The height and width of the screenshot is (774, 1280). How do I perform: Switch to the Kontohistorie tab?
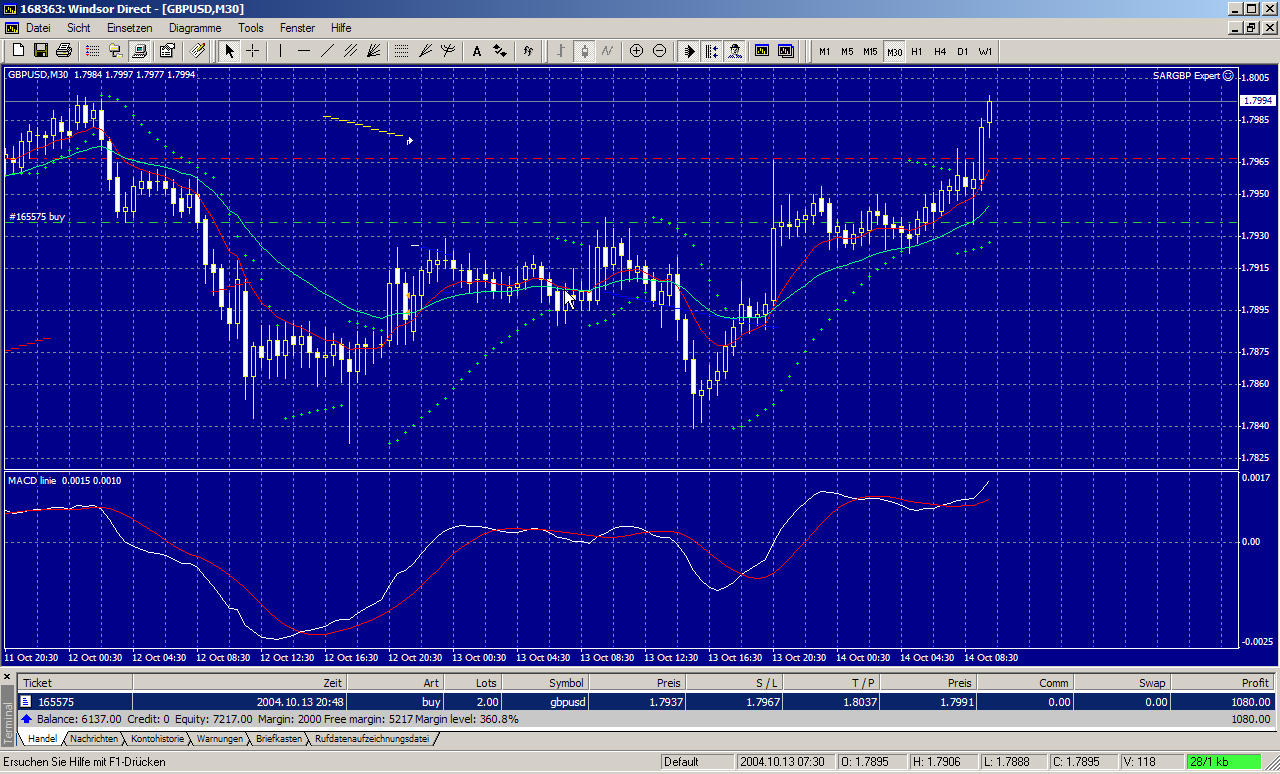click(158, 739)
